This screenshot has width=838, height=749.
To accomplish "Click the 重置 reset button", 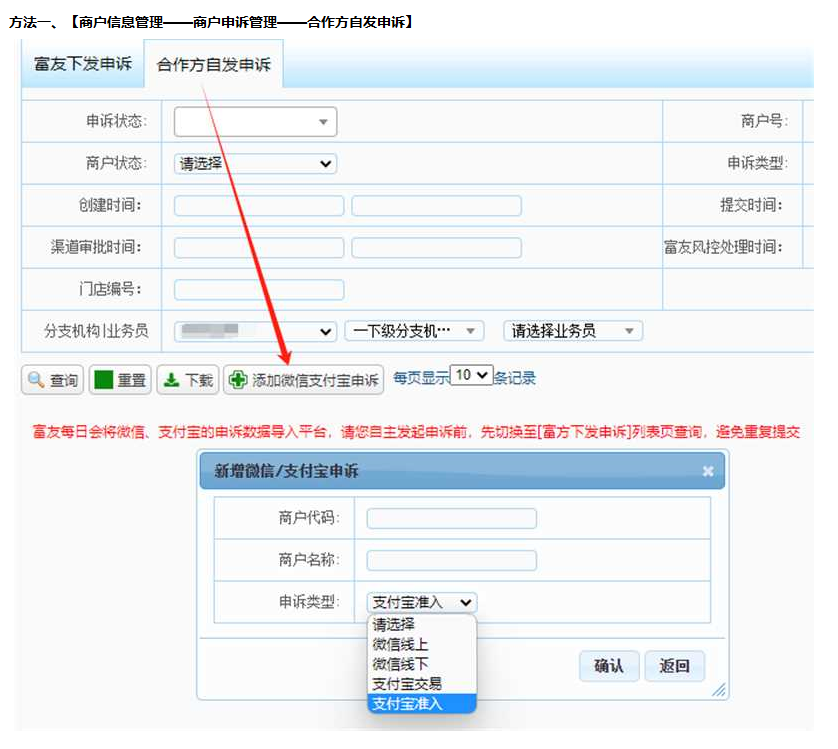I will 120,380.
